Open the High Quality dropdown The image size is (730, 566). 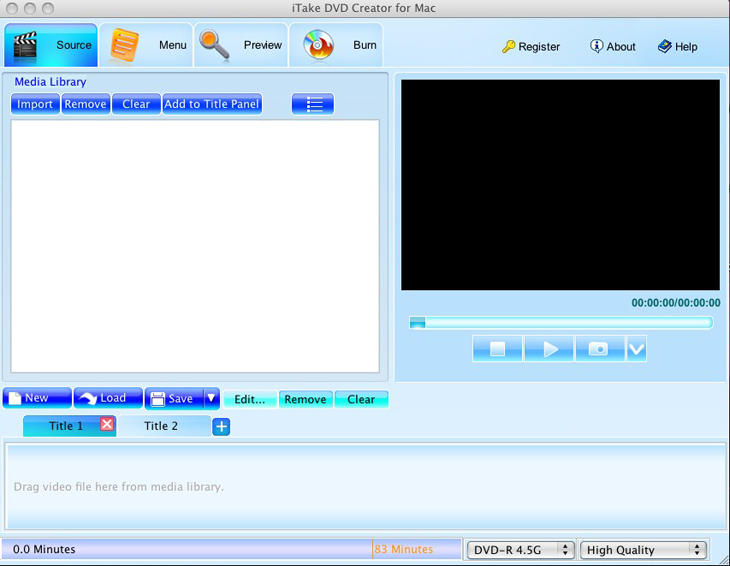pos(643,550)
